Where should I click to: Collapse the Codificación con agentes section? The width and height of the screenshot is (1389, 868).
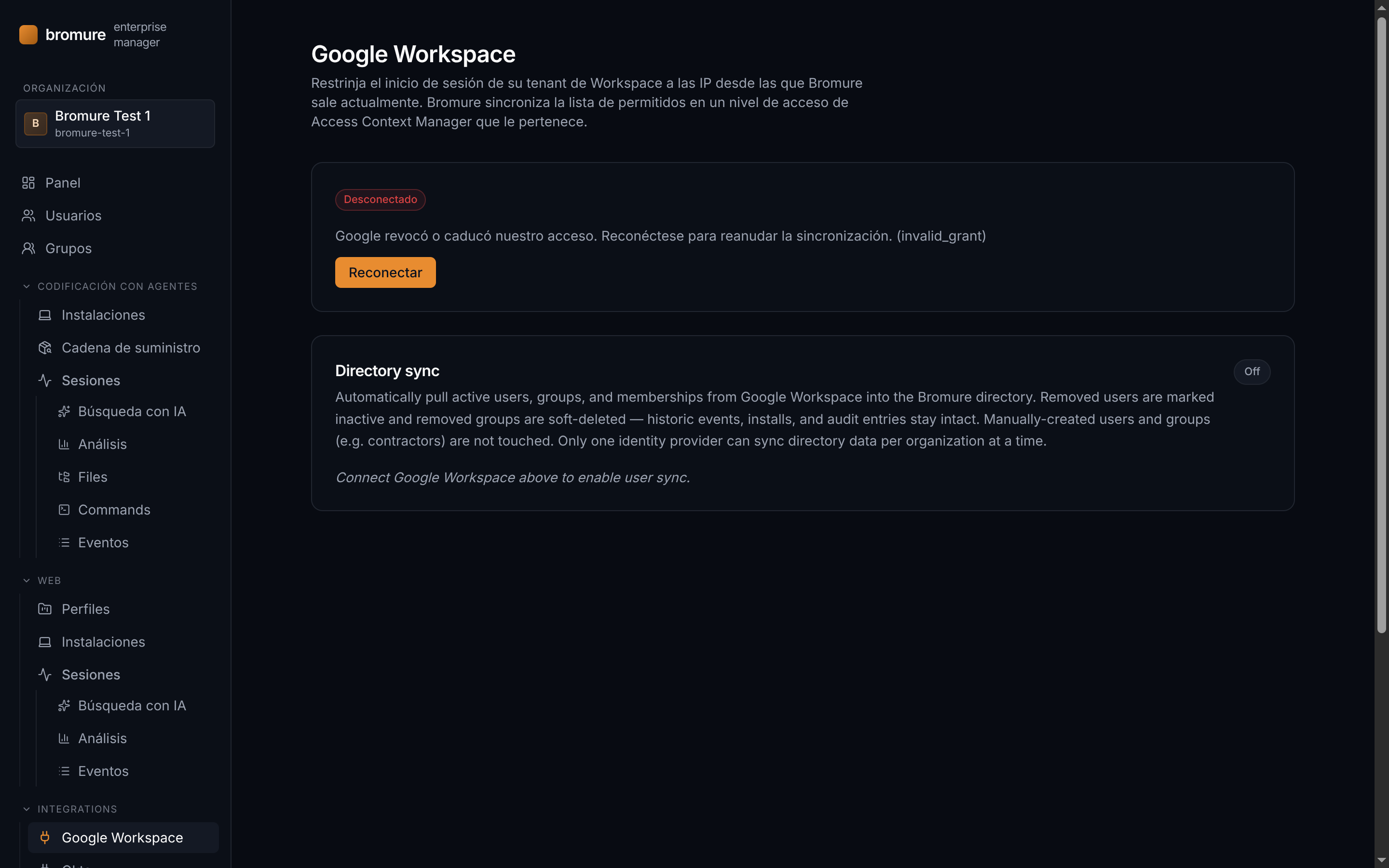point(27,286)
